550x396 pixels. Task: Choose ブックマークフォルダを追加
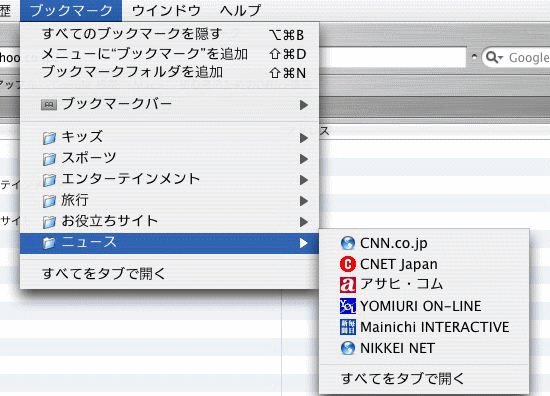click(170, 73)
